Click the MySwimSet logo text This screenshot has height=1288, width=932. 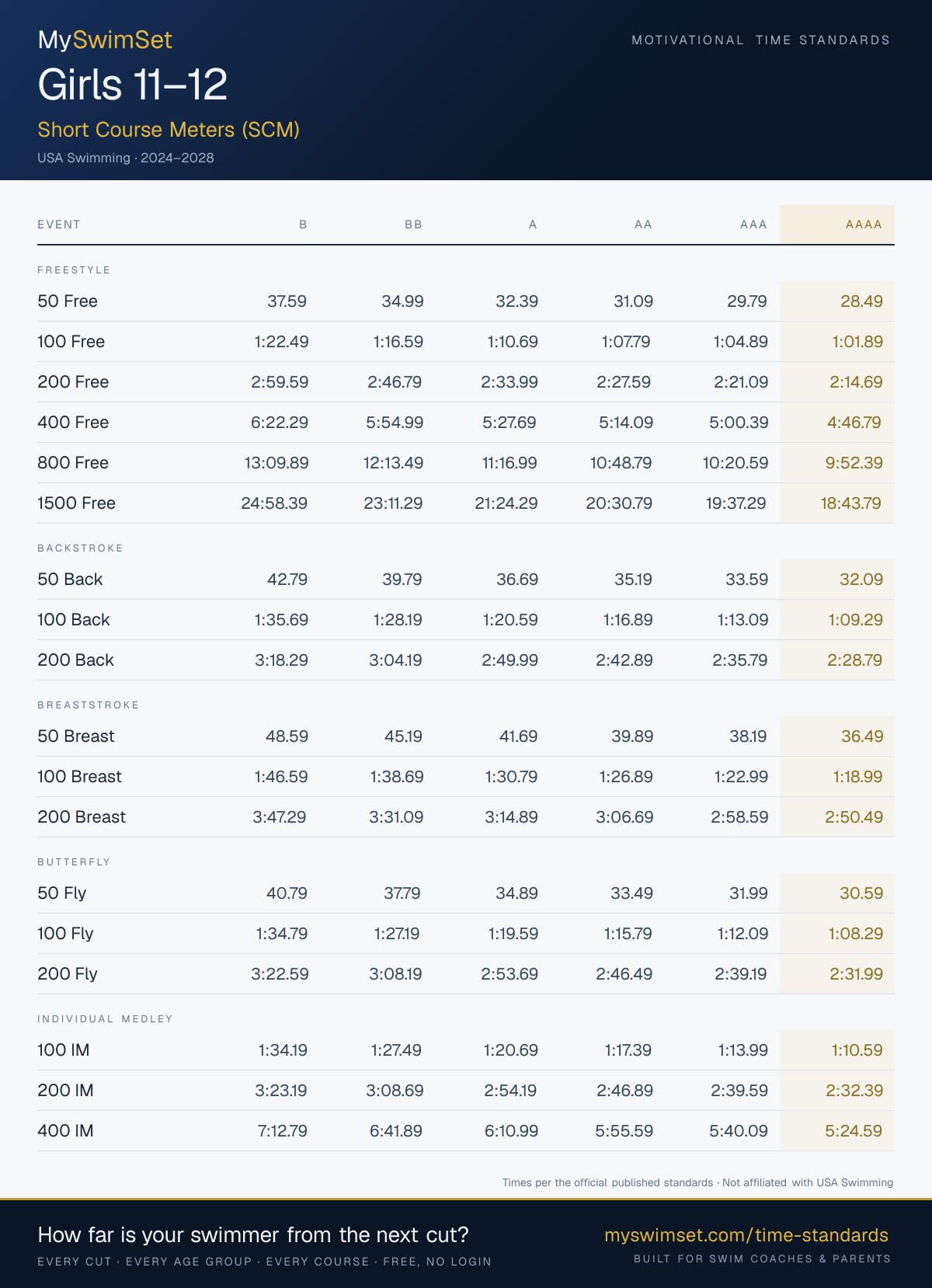(105, 40)
